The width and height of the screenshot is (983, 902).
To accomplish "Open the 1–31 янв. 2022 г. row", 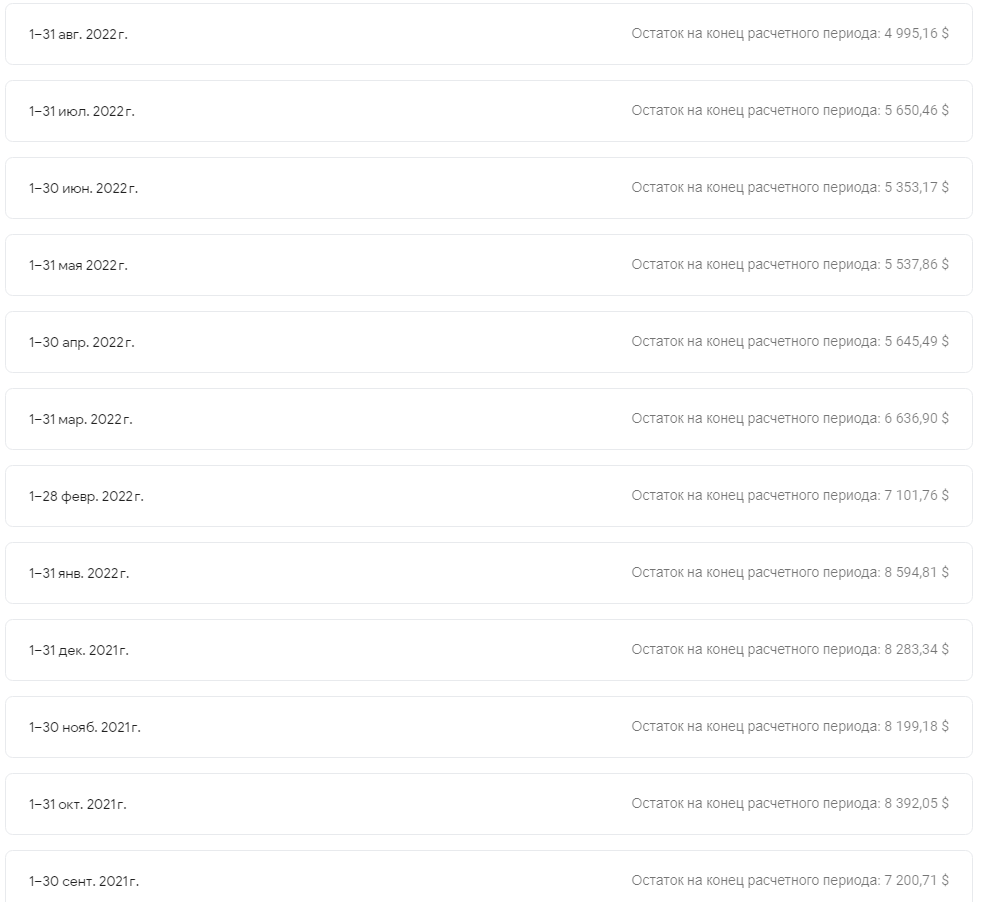I will [488, 573].
